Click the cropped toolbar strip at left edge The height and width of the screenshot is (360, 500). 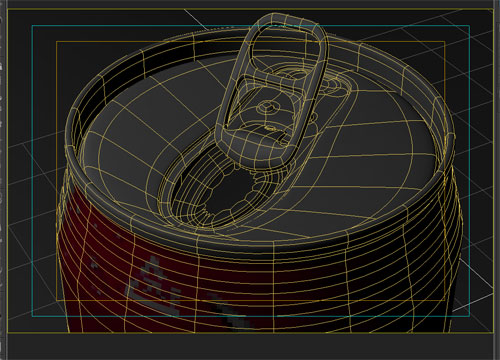(2, 167)
